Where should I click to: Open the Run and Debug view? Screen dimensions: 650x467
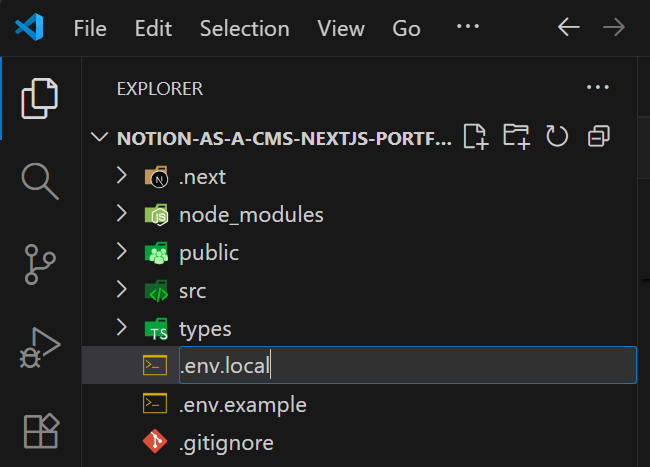click(41, 348)
